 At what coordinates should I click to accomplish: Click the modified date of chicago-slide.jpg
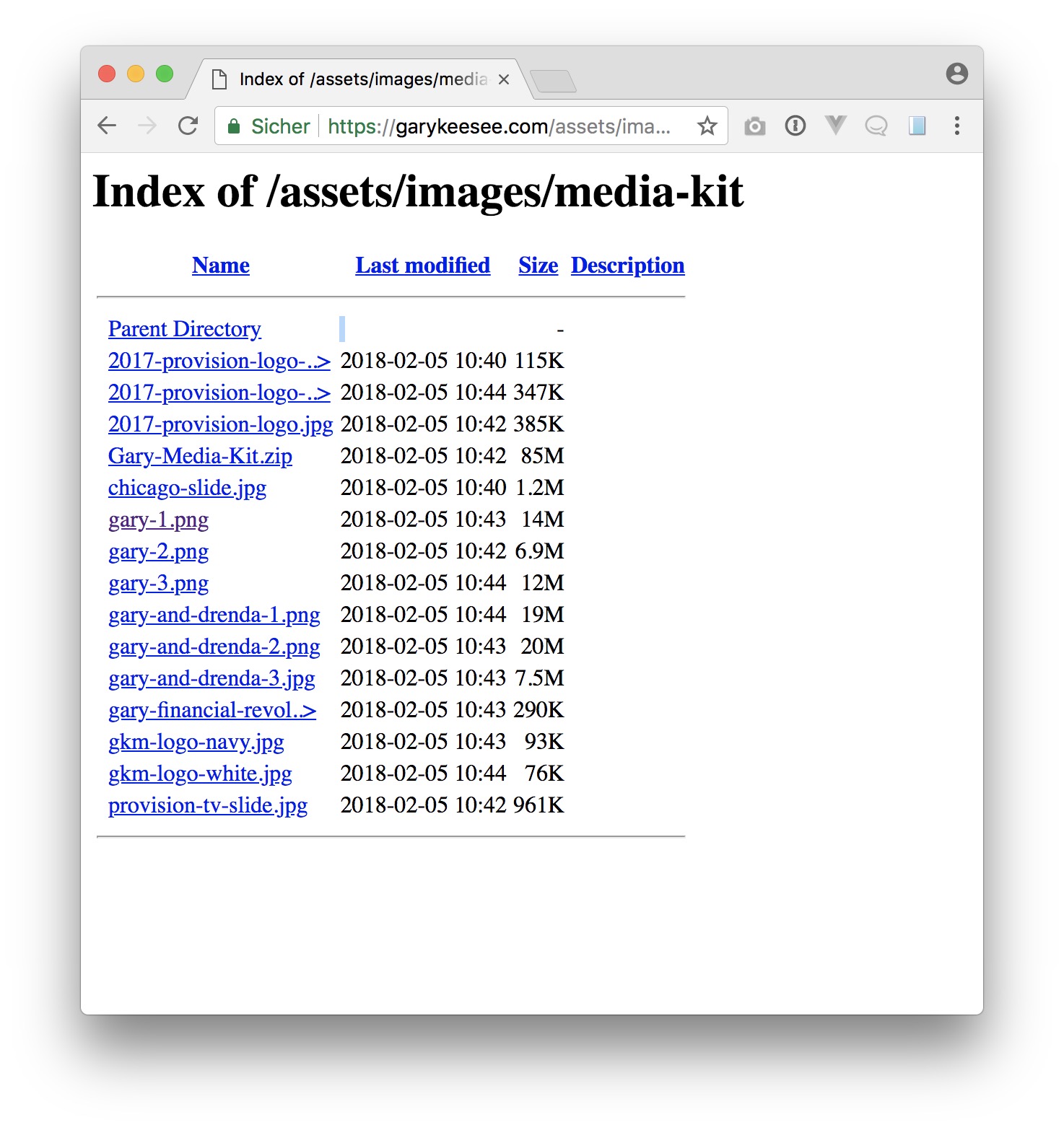pyautogui.click(x=424, y=488)
